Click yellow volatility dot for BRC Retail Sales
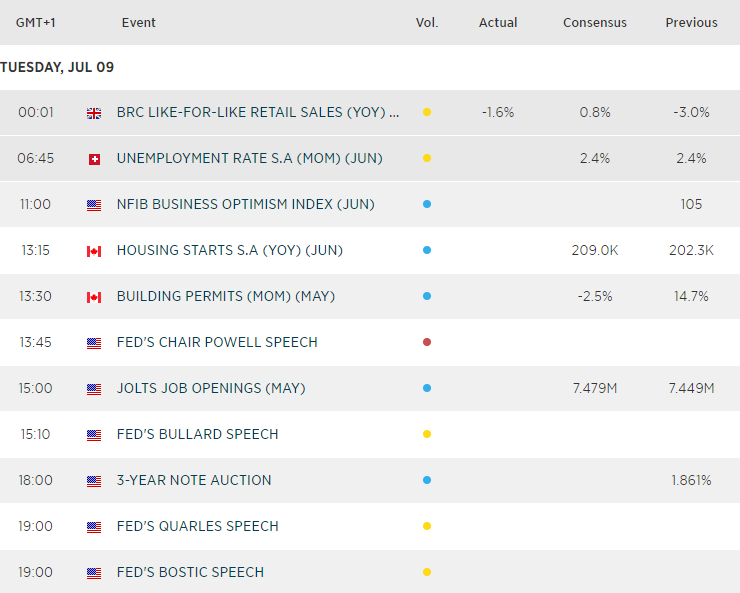Image resolution: width=740 pixels, height=593 pixels. [427, 112]
